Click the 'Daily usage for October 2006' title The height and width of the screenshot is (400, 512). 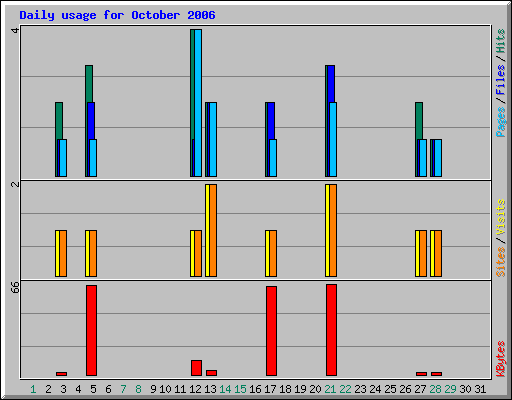tap(117, 15)
